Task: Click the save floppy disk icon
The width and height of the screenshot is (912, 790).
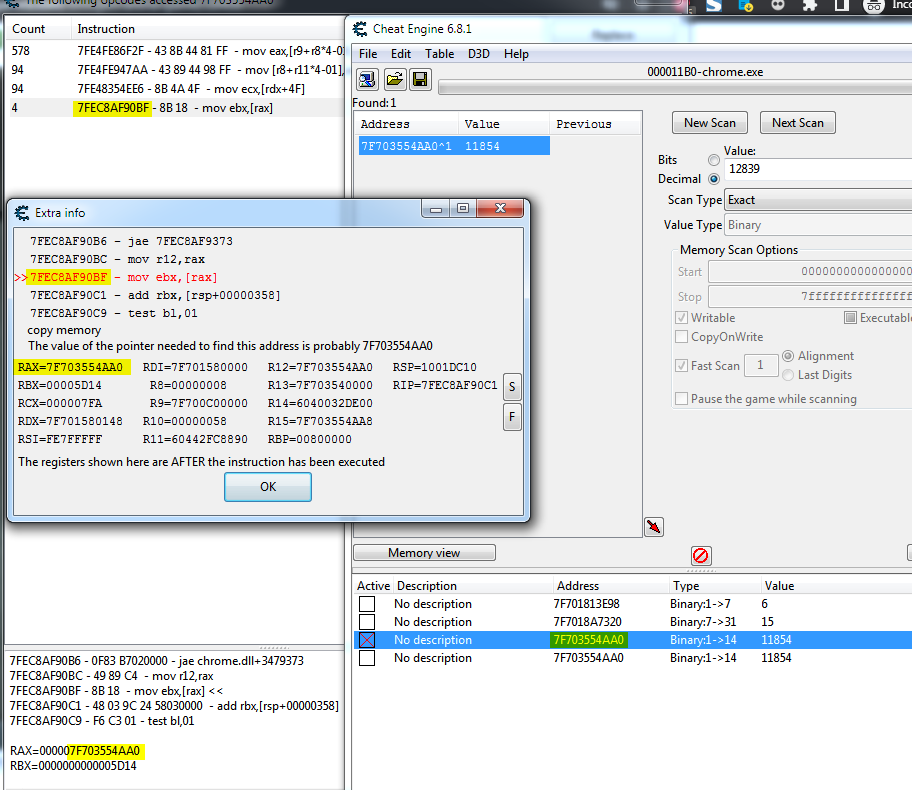Action: coord(420,80)
